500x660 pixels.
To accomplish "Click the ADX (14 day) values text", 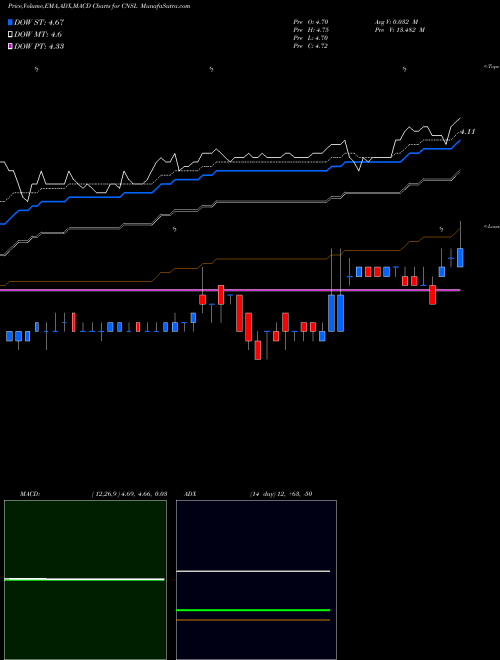I will tap(281, 494).
